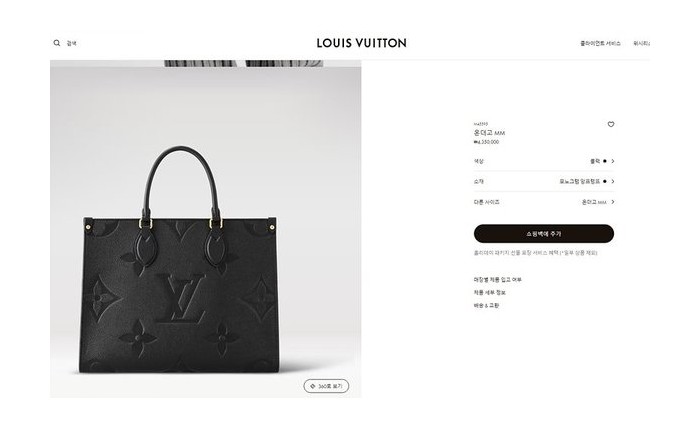
Task: Click the Louis Vuitton logo
Action: click(x=362, y=43)
